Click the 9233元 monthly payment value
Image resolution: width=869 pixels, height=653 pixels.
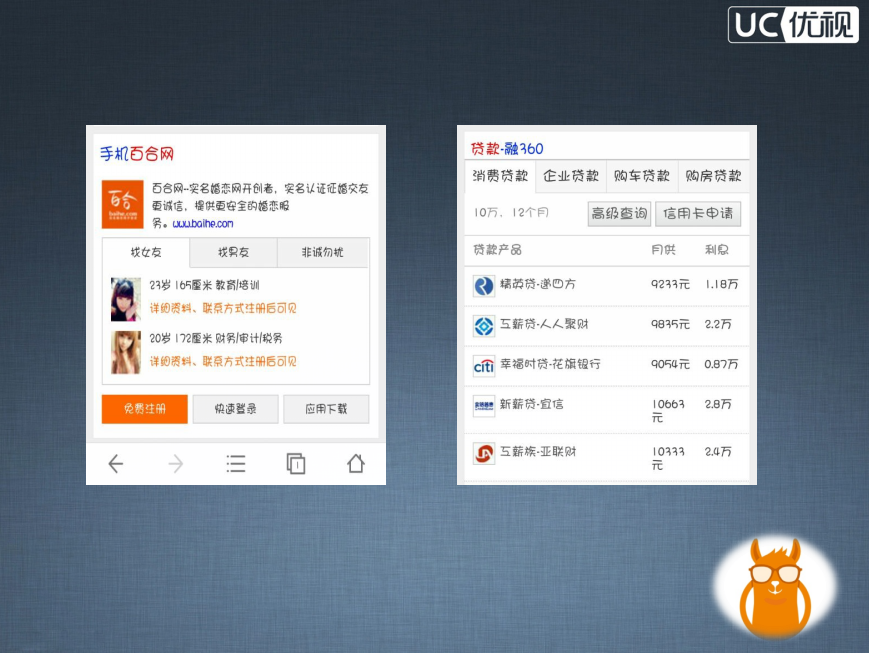[x=670, y=284]
